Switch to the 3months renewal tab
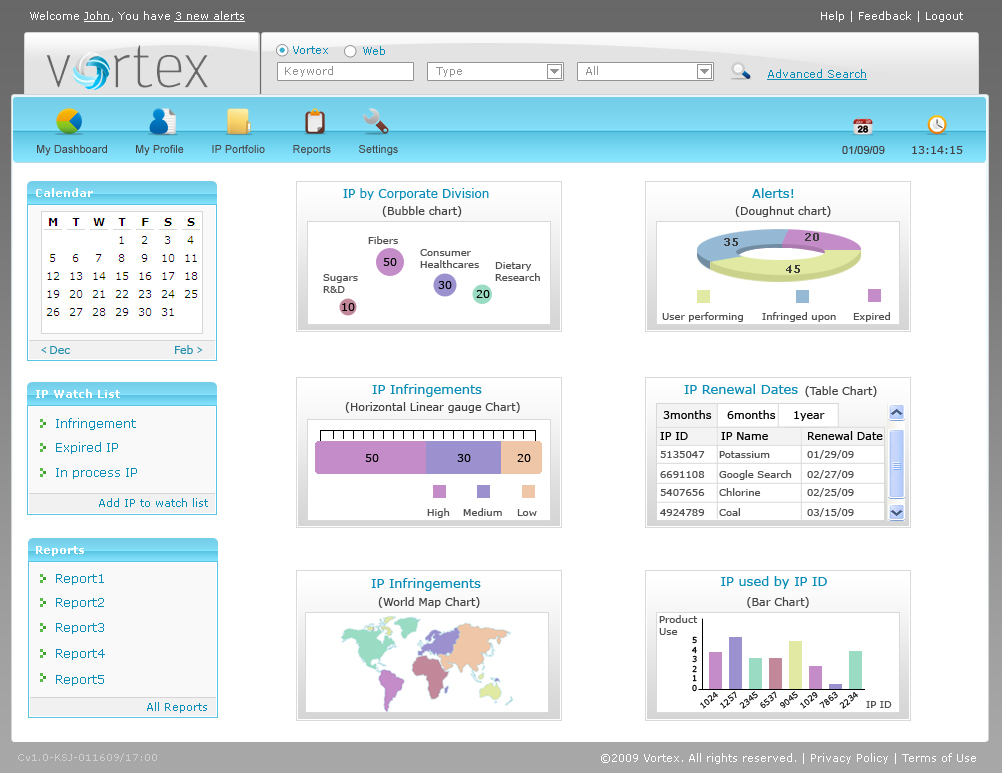Screen dimensions: 1002x773 coord(686,414)
